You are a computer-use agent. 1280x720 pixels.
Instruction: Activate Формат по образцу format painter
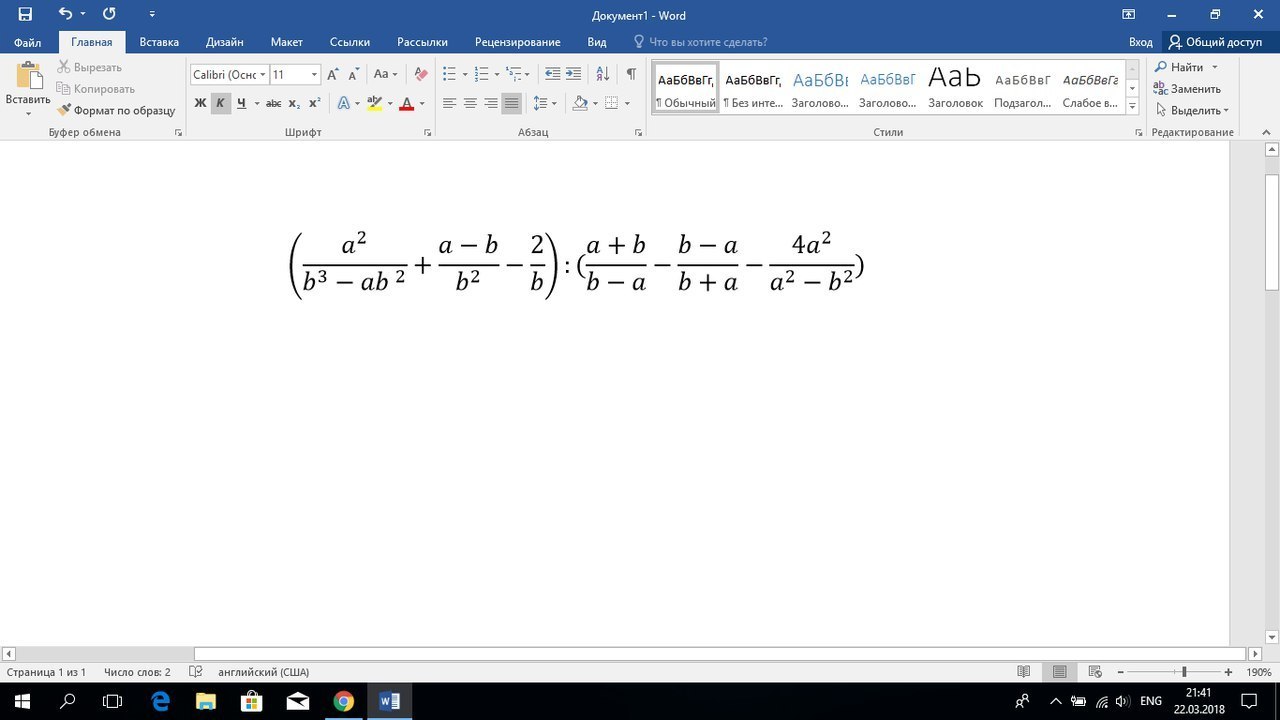116,110
